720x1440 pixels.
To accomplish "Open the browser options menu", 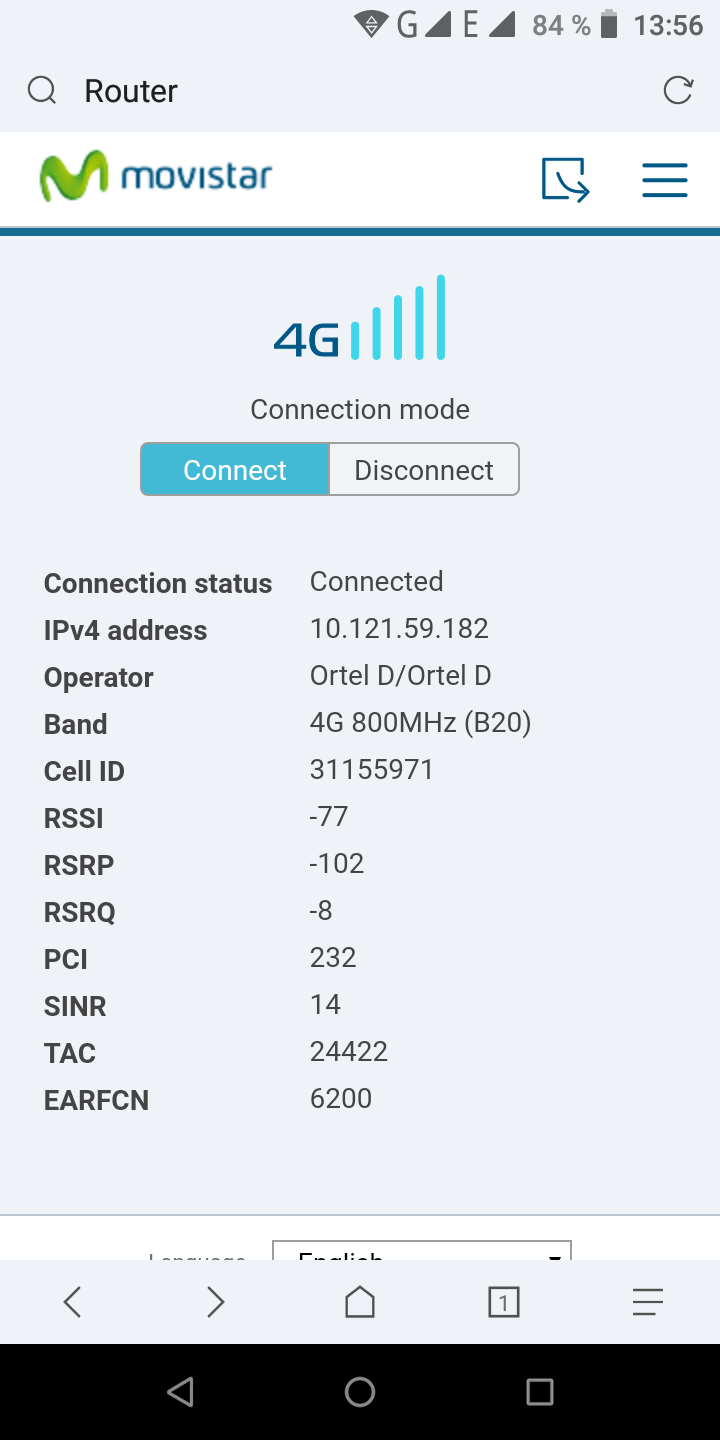I will pos(648,1302).
